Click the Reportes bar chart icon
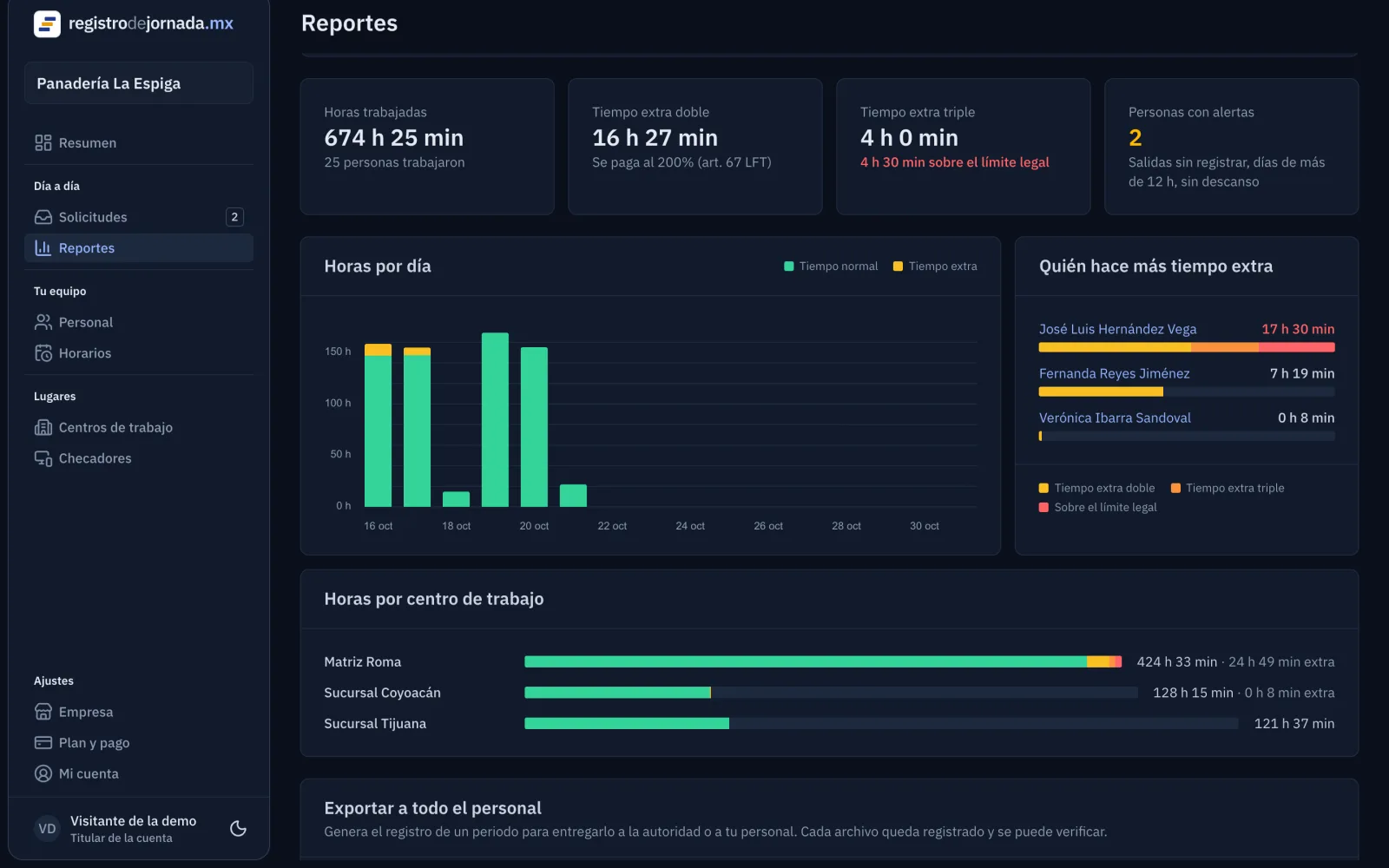This screenshot has height=868, width=1389. tap(43, 248)
